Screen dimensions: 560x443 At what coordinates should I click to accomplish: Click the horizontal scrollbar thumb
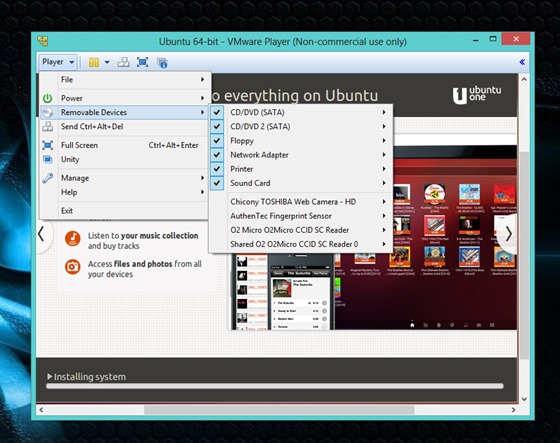[x=279, y=410]
